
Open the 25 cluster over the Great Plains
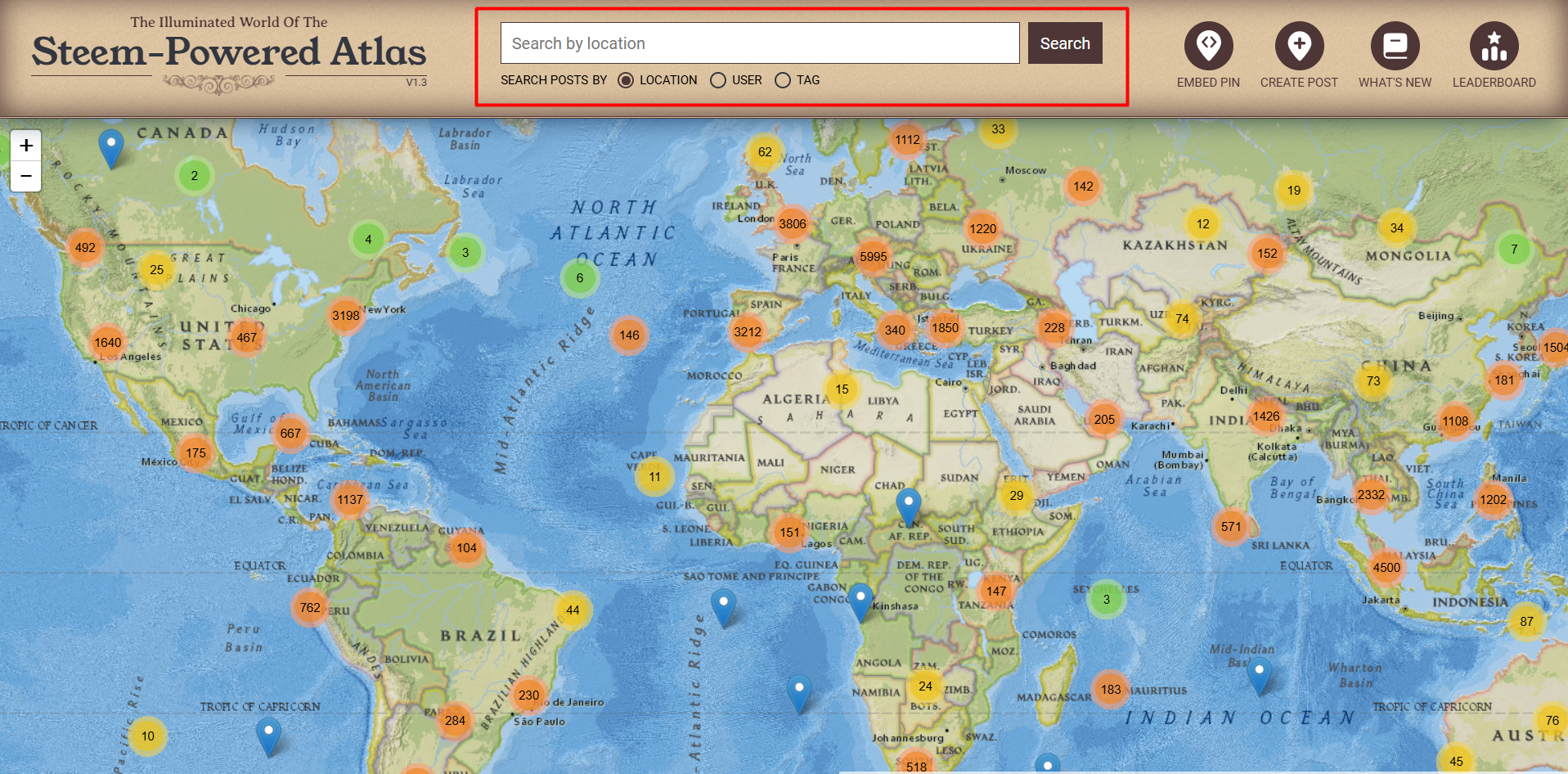coord(157,270)
